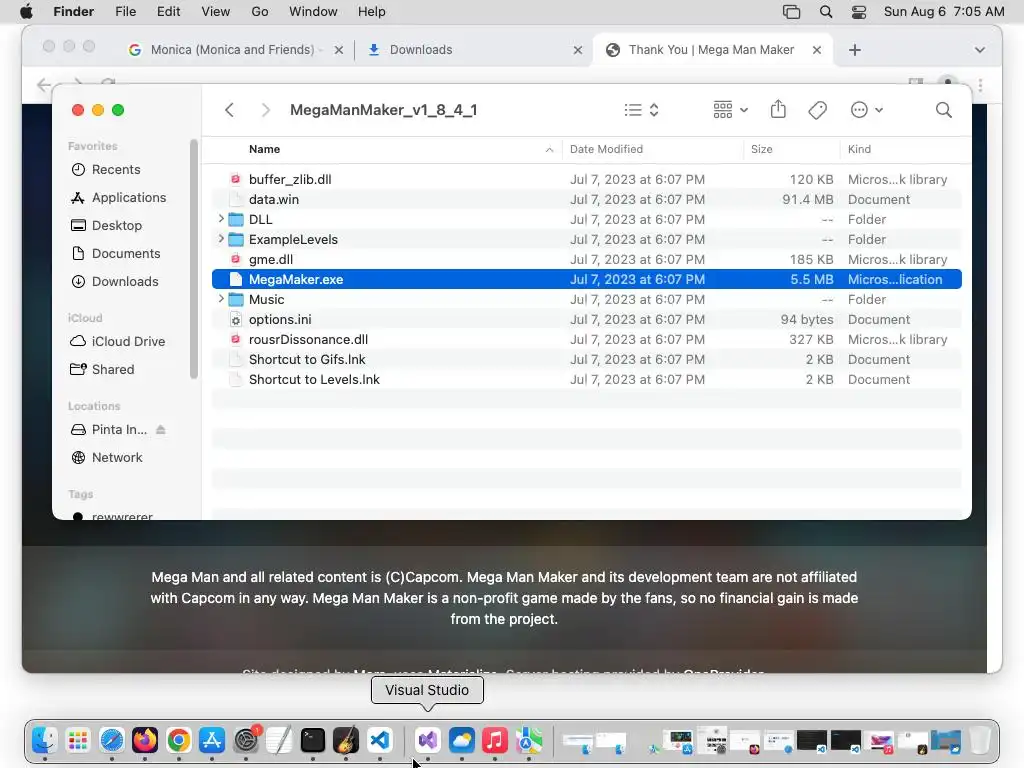
Task: Open Documents in the Finder sidebar
Action: click(116, 253)
